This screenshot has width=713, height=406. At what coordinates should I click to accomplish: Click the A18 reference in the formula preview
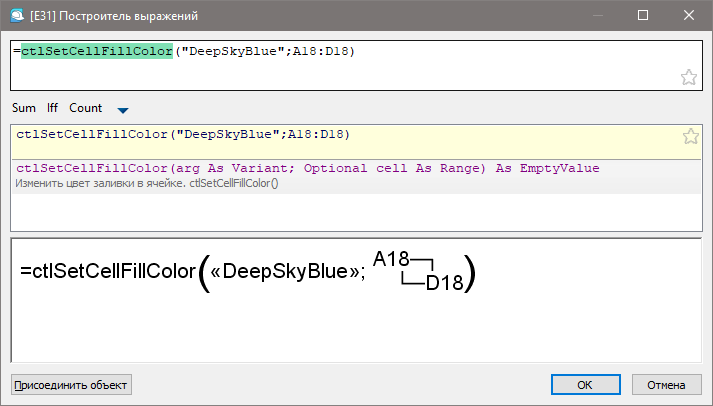click(391, 260)
